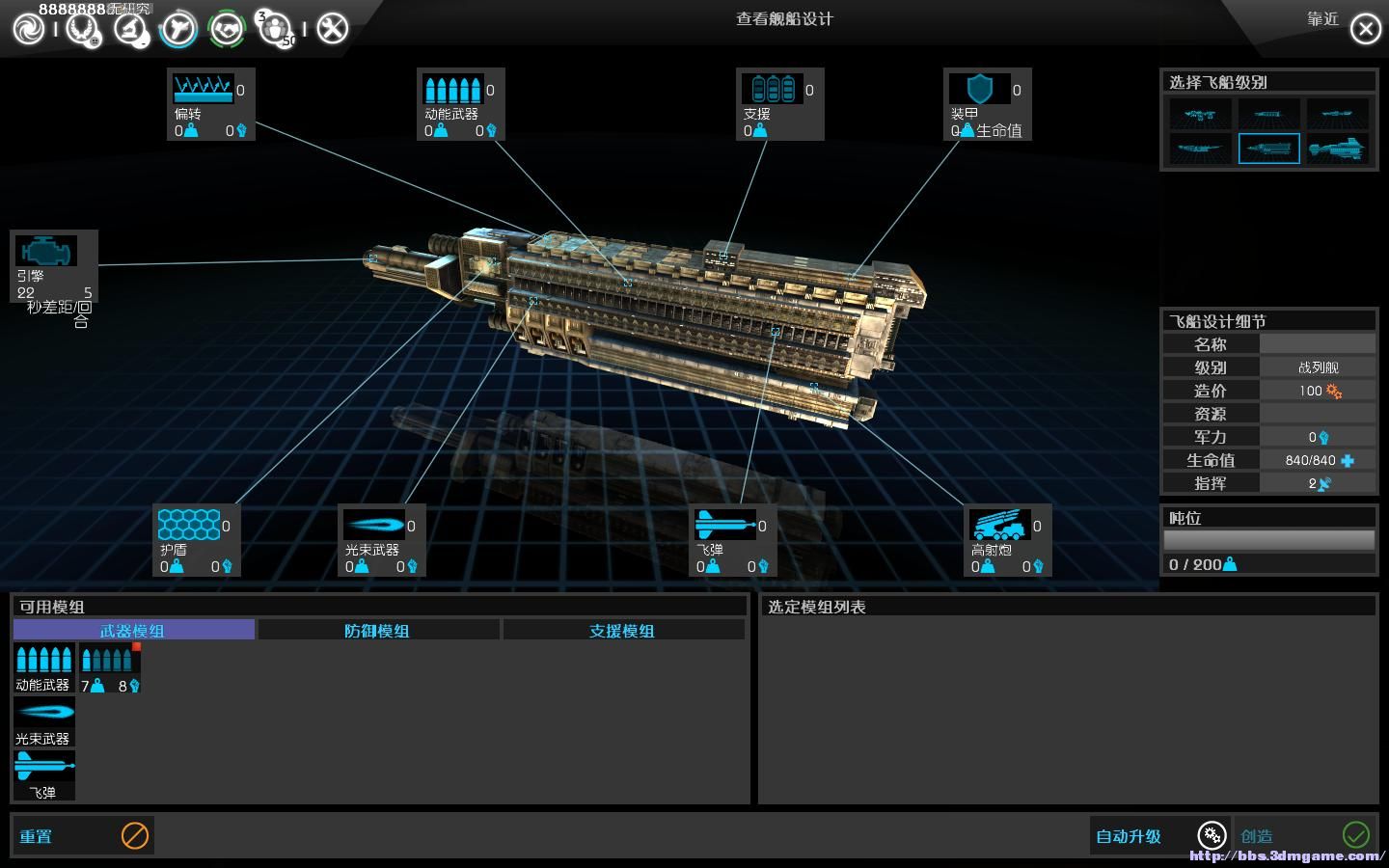Screen dimensions: 1389x868
Task: Select the 引擎 engine slot icon
Action: coord(45,251)
